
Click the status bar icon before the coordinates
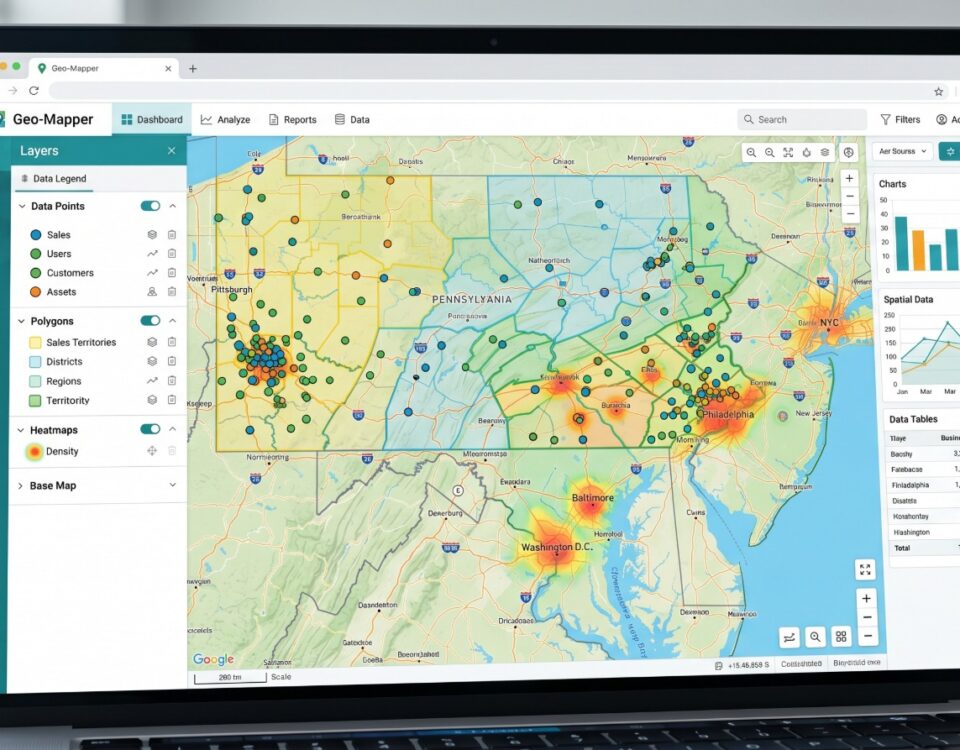click(718, 666)
